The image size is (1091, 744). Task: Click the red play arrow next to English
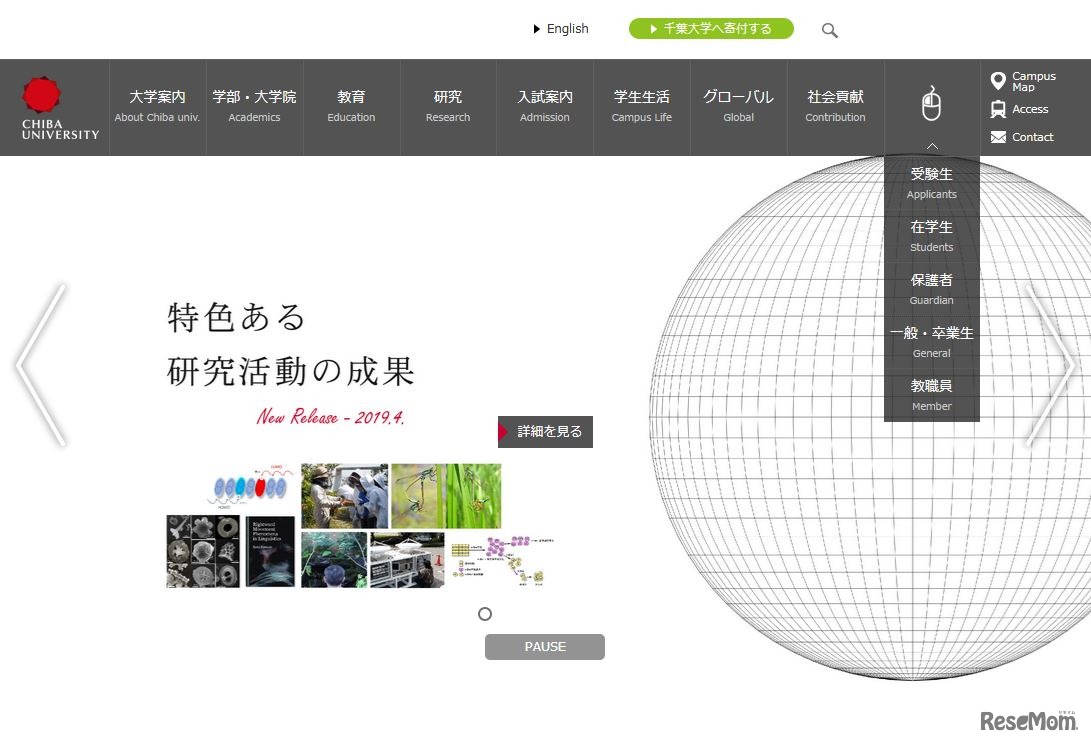(x=537, y=29)
